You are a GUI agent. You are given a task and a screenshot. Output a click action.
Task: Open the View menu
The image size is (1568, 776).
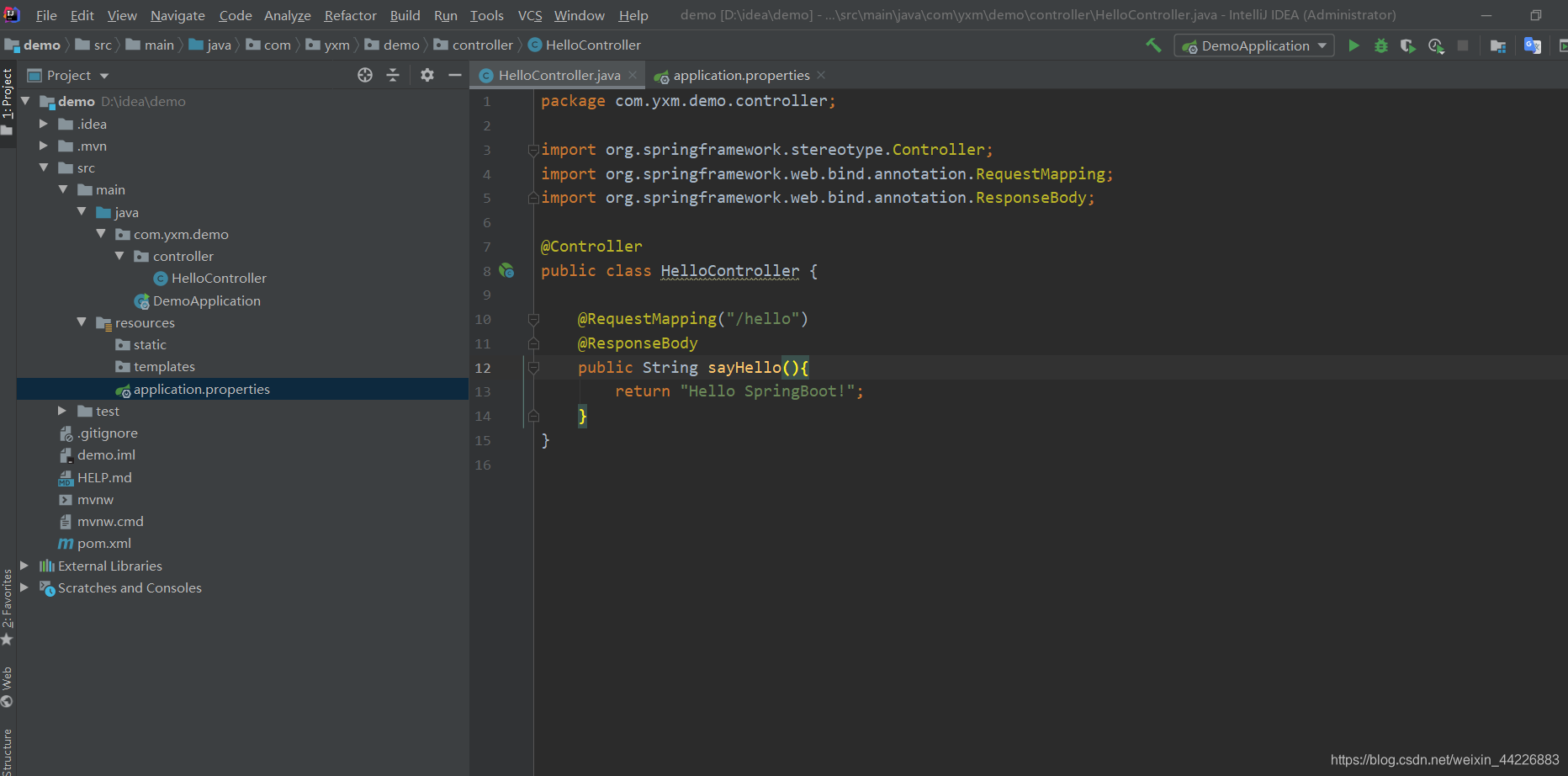pos(122,15)
